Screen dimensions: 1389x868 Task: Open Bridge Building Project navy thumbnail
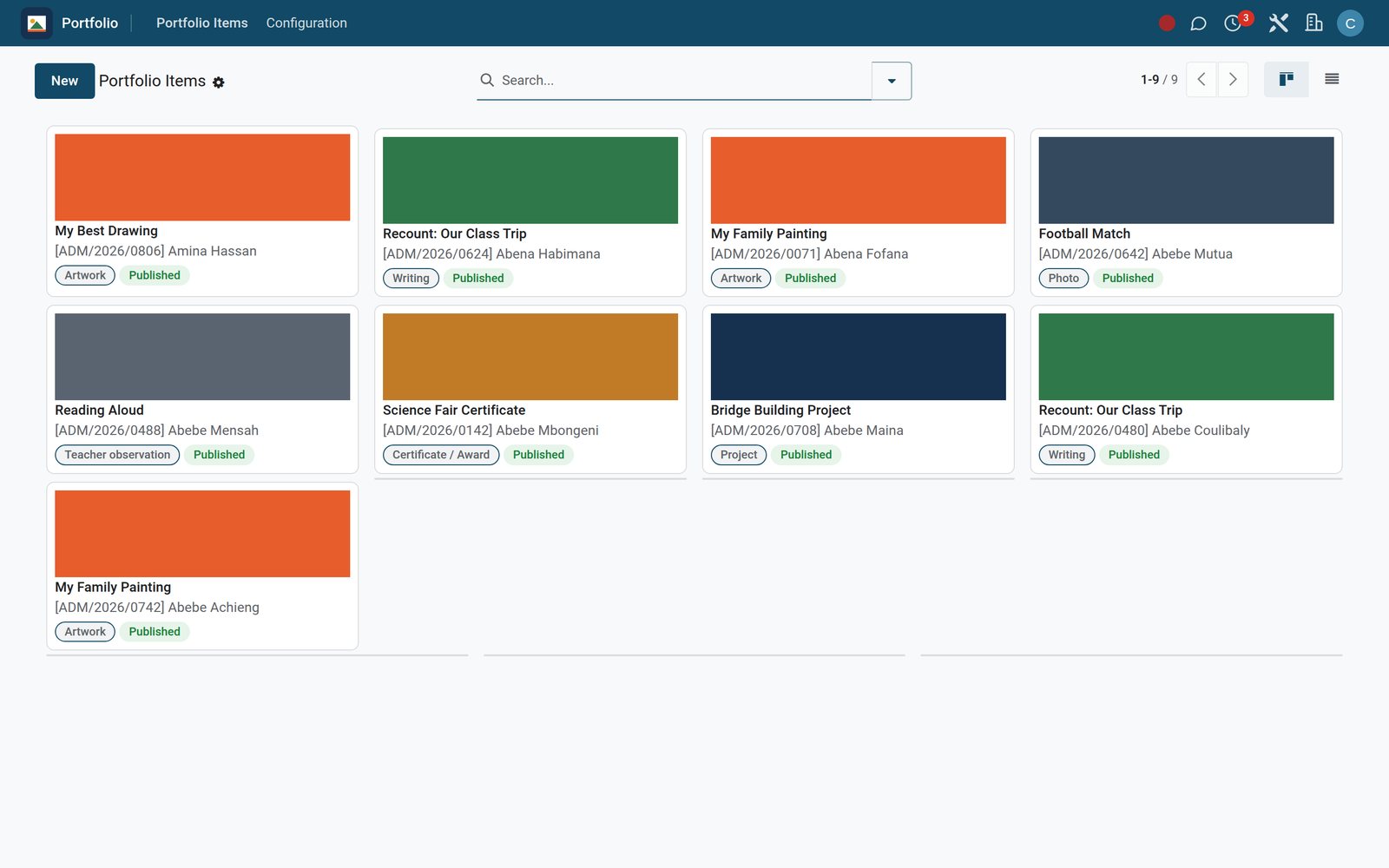859,357
